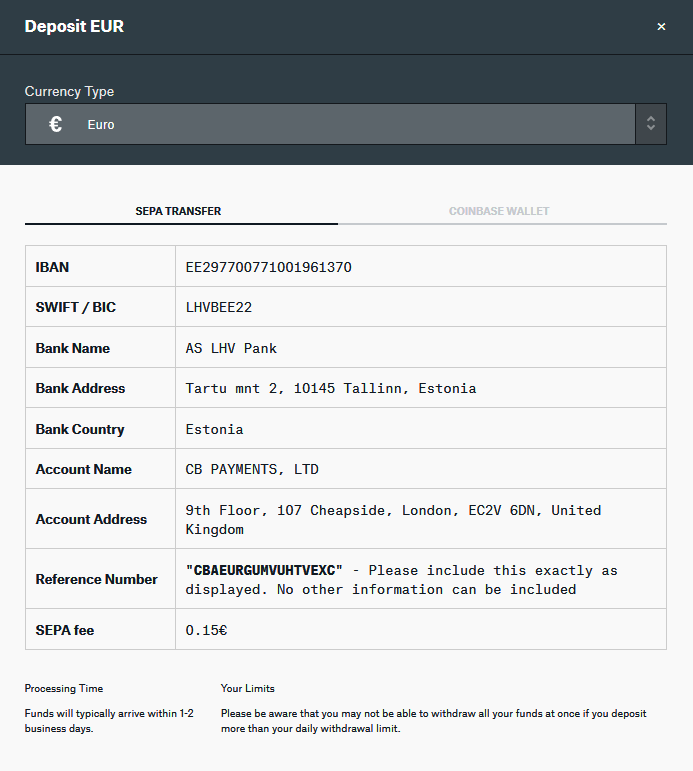The image size is (693, 771).
Task: Click the Your Limits heading
Action: coord(248,689)
